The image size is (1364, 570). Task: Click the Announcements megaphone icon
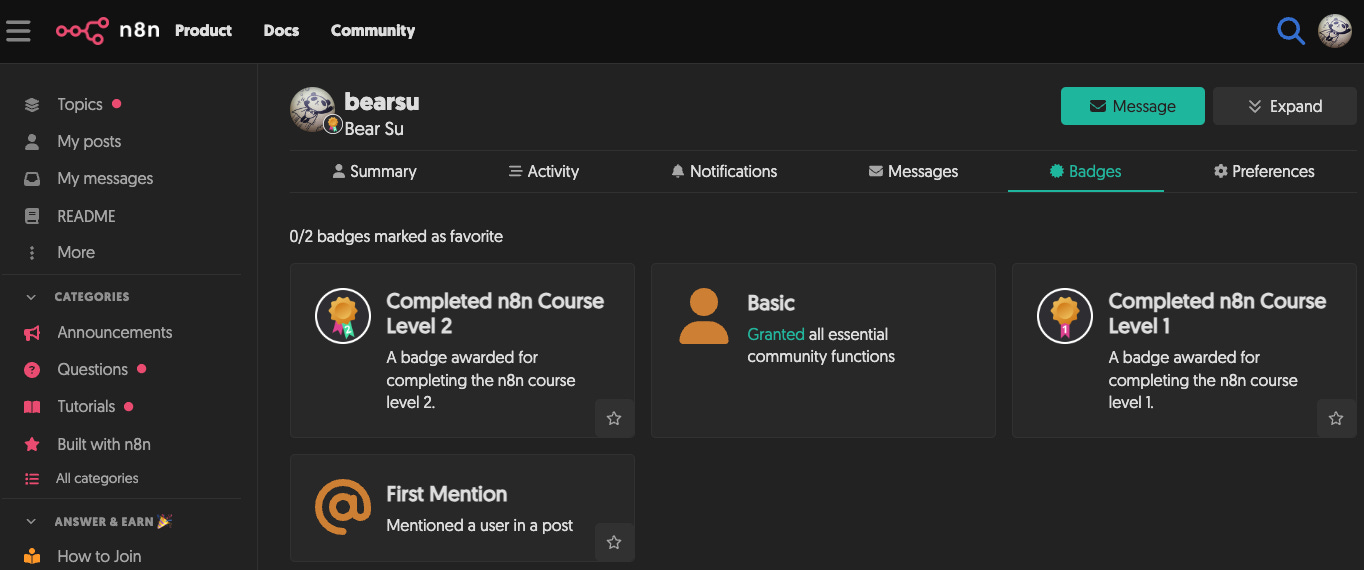(x=32, y=333)
